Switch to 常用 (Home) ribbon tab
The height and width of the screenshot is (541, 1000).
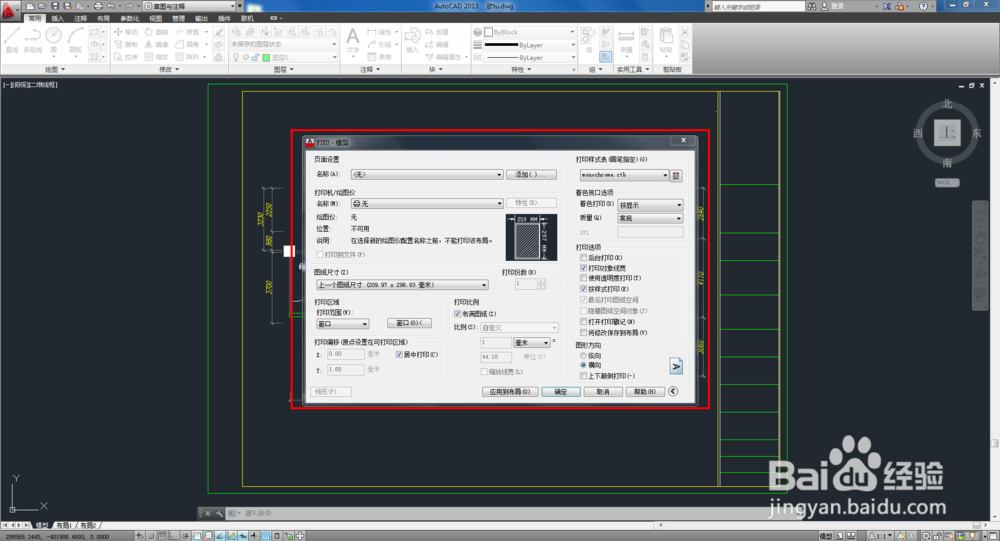pyautogui.click(x=34, y=19)
